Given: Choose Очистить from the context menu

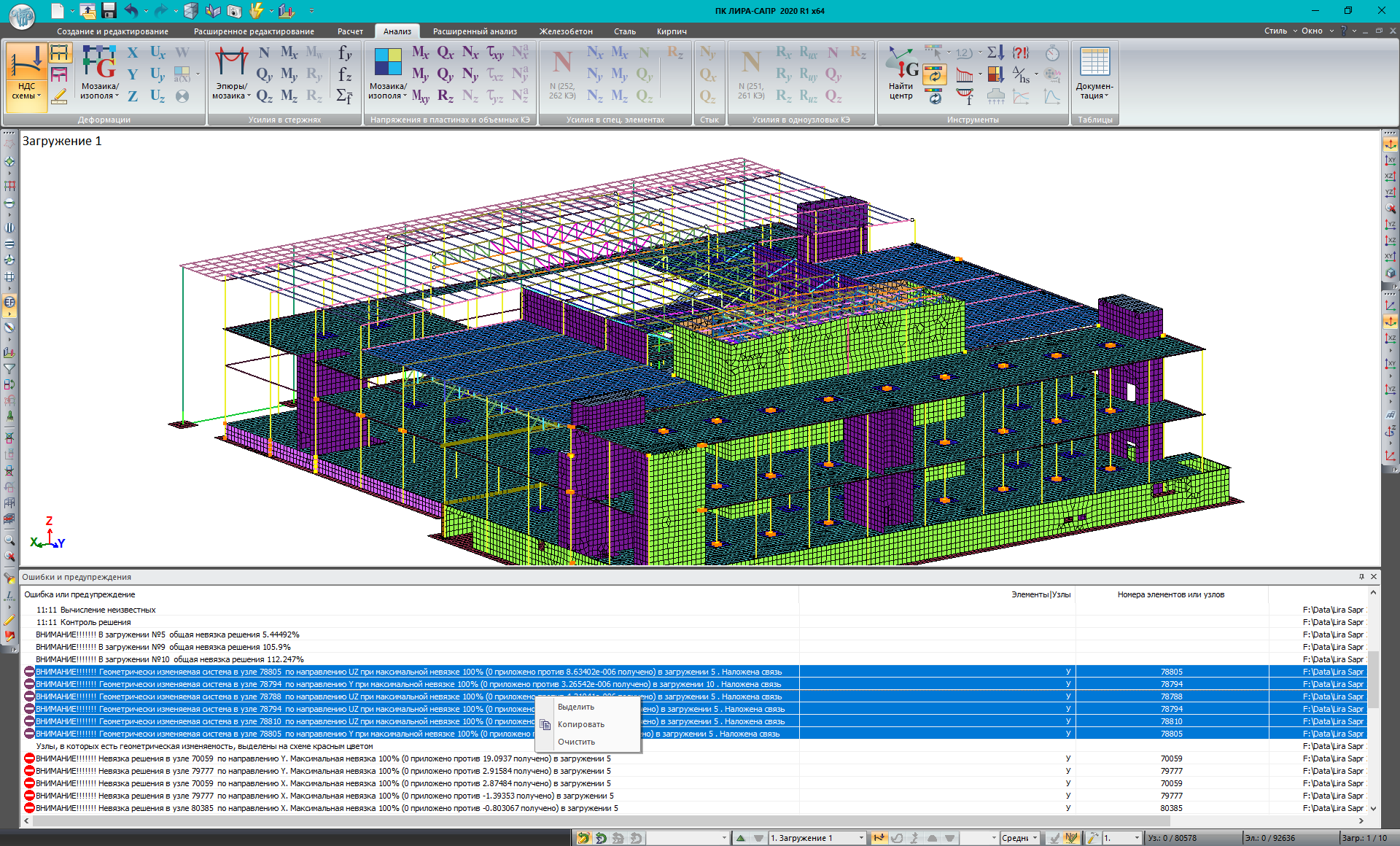Looking at the screenshot, I should tap(576, 742).
